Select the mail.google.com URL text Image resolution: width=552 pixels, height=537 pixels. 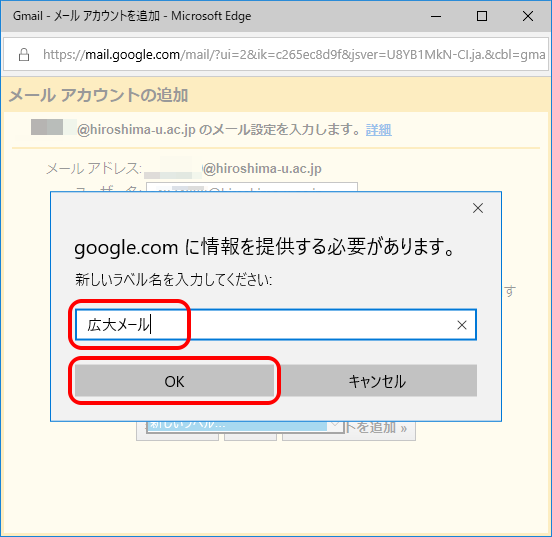(132, 55)
